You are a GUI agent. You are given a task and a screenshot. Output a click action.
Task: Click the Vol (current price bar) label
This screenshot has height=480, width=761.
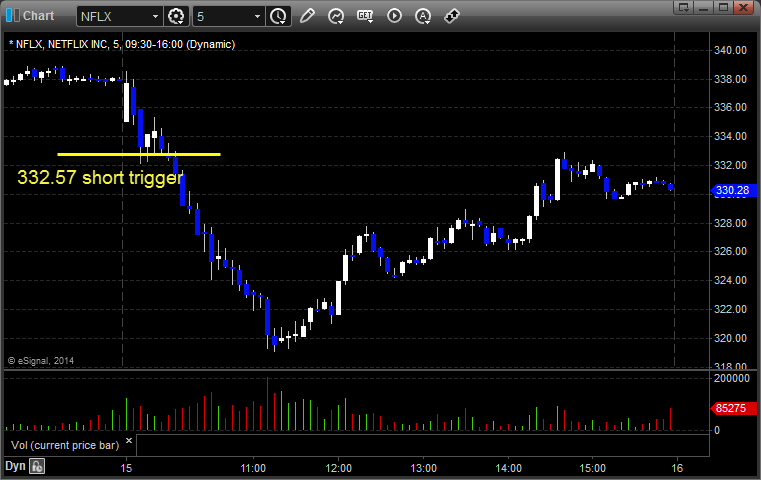(x=65, y=445)
